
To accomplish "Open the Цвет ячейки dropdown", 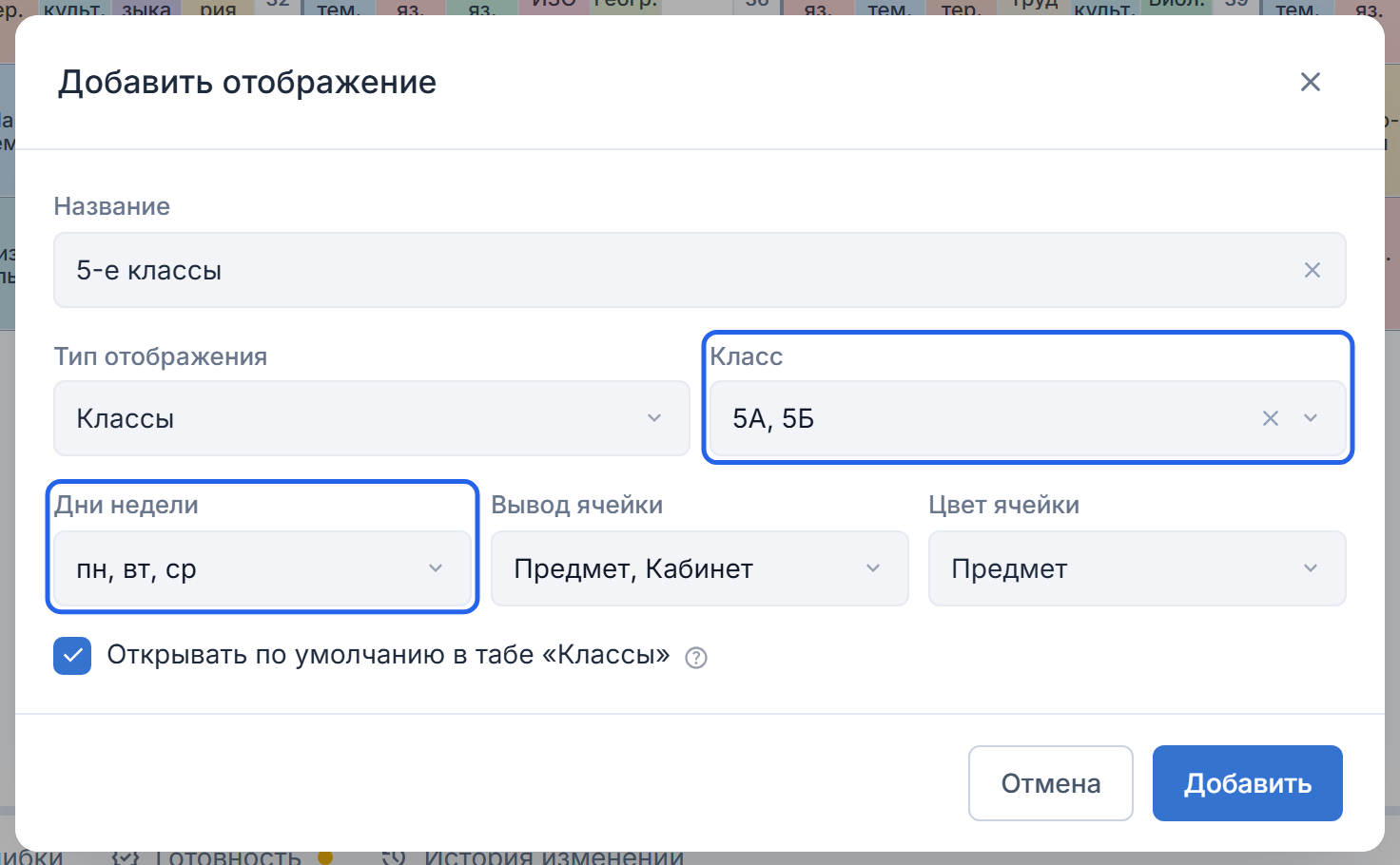I will pos(1137,568).
